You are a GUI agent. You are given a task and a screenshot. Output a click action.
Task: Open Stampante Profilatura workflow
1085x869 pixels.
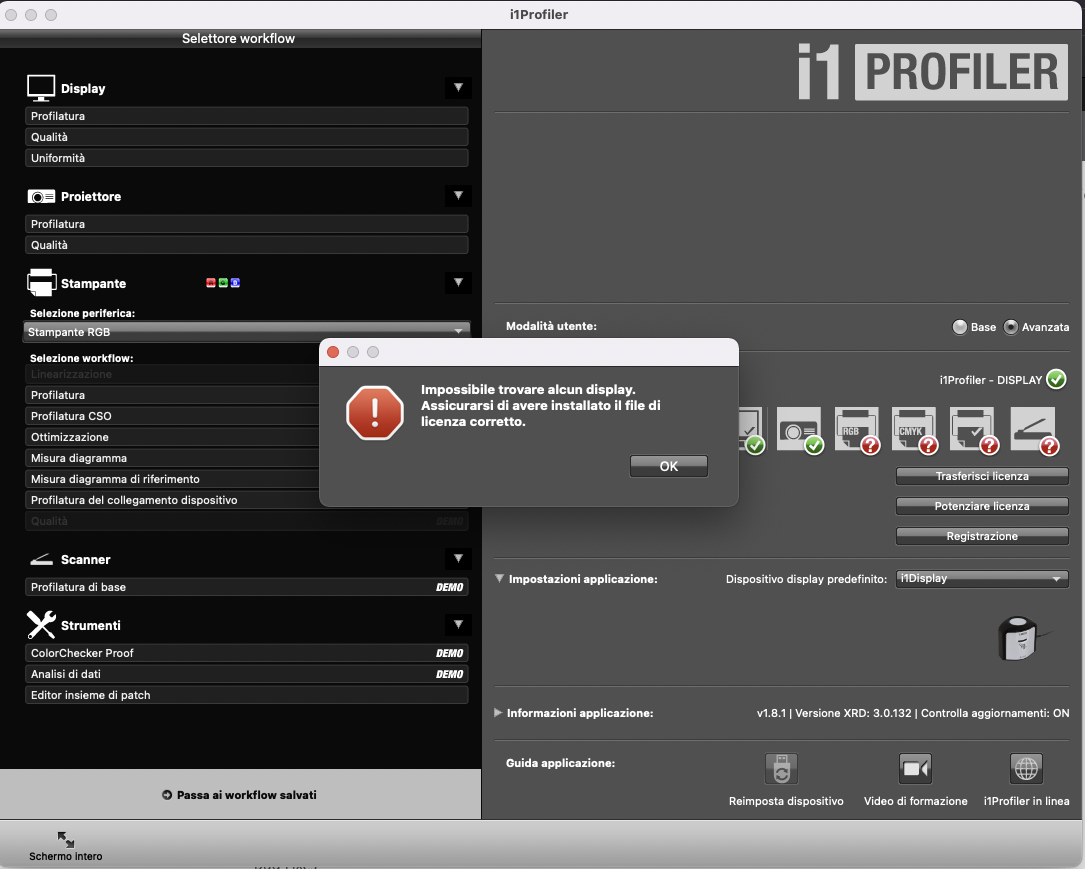(x=172, y=394)
